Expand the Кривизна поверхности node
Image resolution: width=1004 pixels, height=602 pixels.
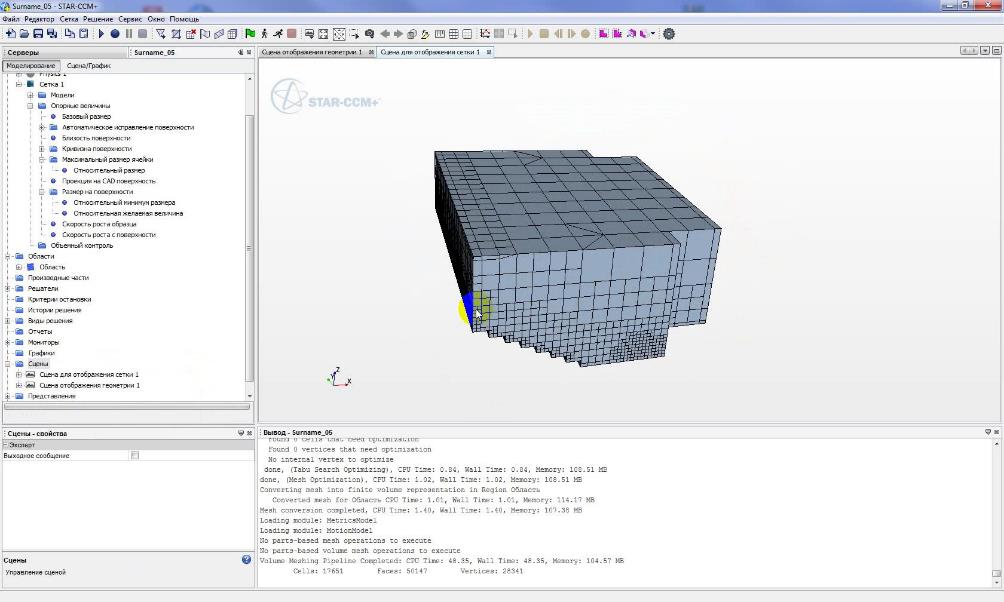click(x=42, y=149)
